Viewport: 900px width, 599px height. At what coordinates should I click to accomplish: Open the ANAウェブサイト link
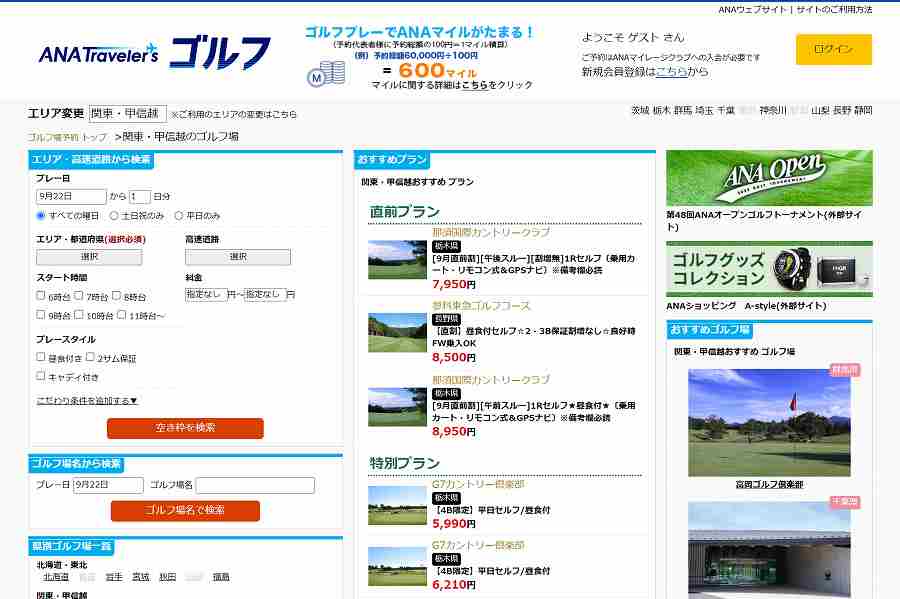click(x=752, y=10)
